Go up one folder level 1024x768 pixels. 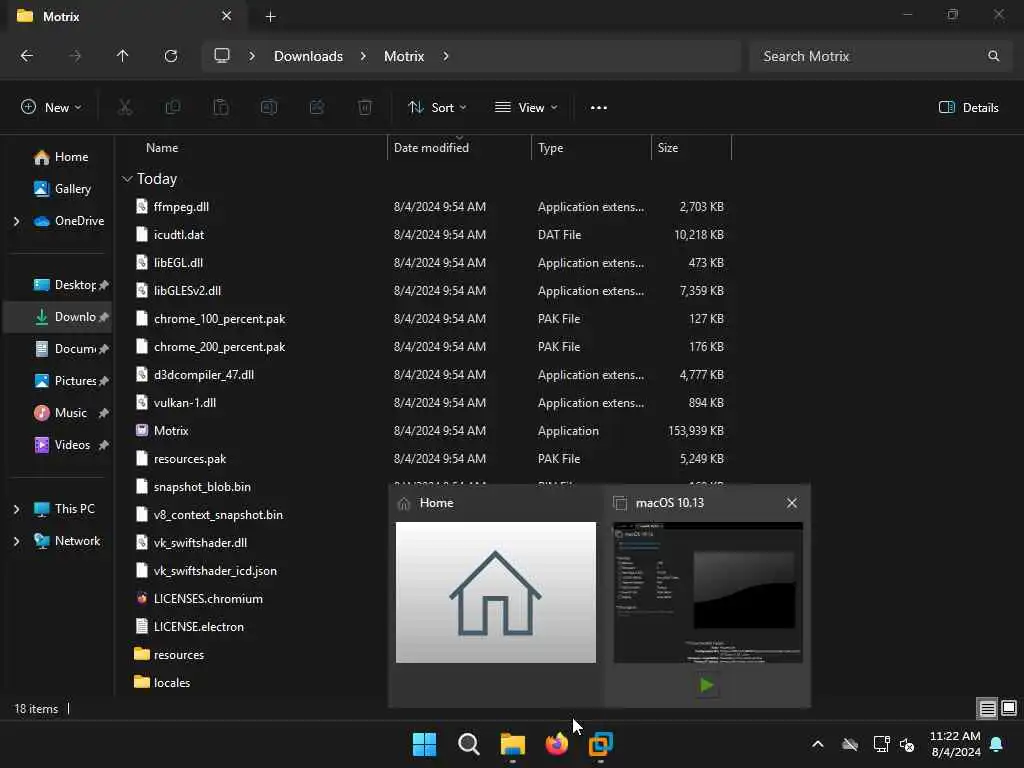click(122, 56)
